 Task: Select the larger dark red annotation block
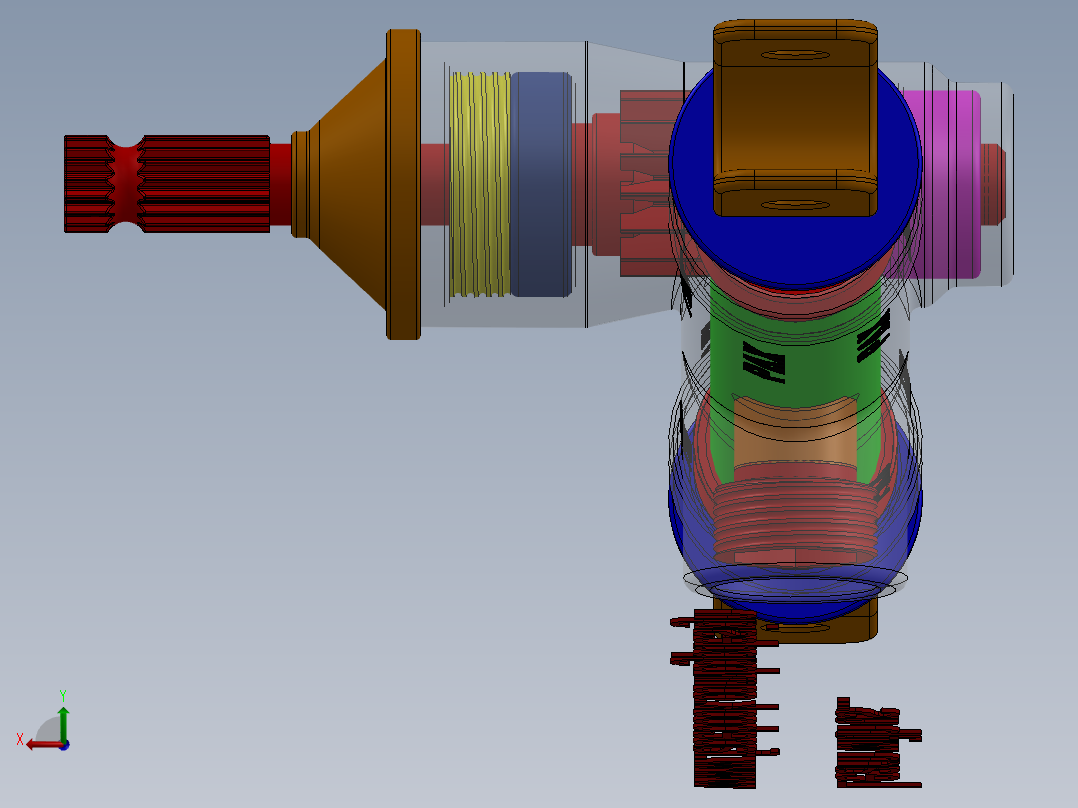(x=725, y=698)
